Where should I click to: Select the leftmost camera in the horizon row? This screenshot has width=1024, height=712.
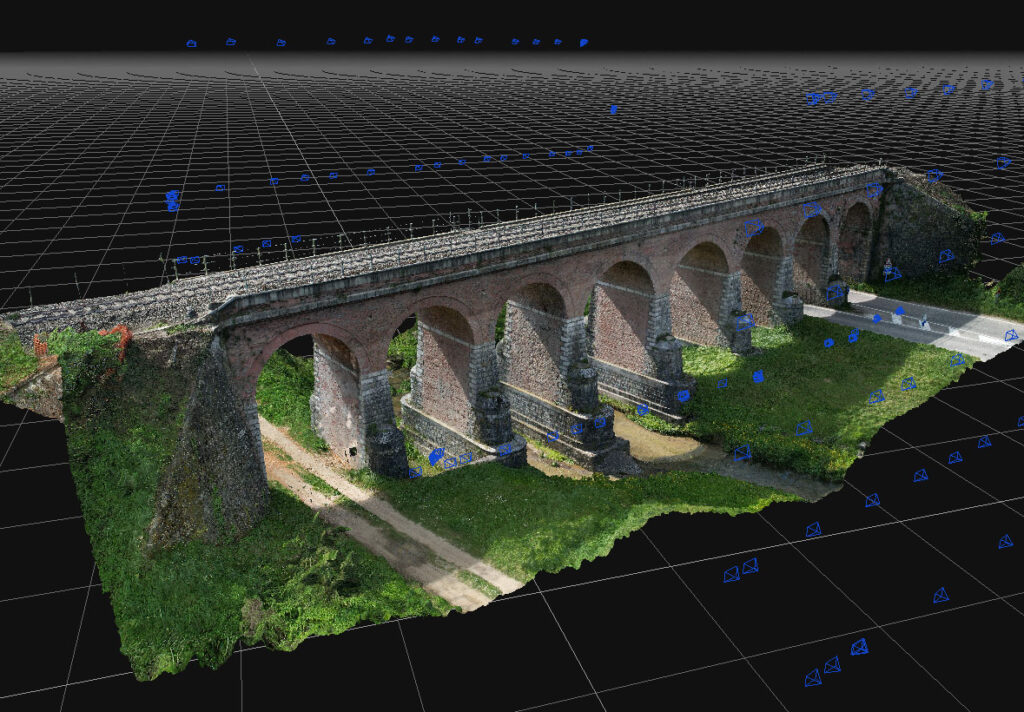(x=191, y=43)
